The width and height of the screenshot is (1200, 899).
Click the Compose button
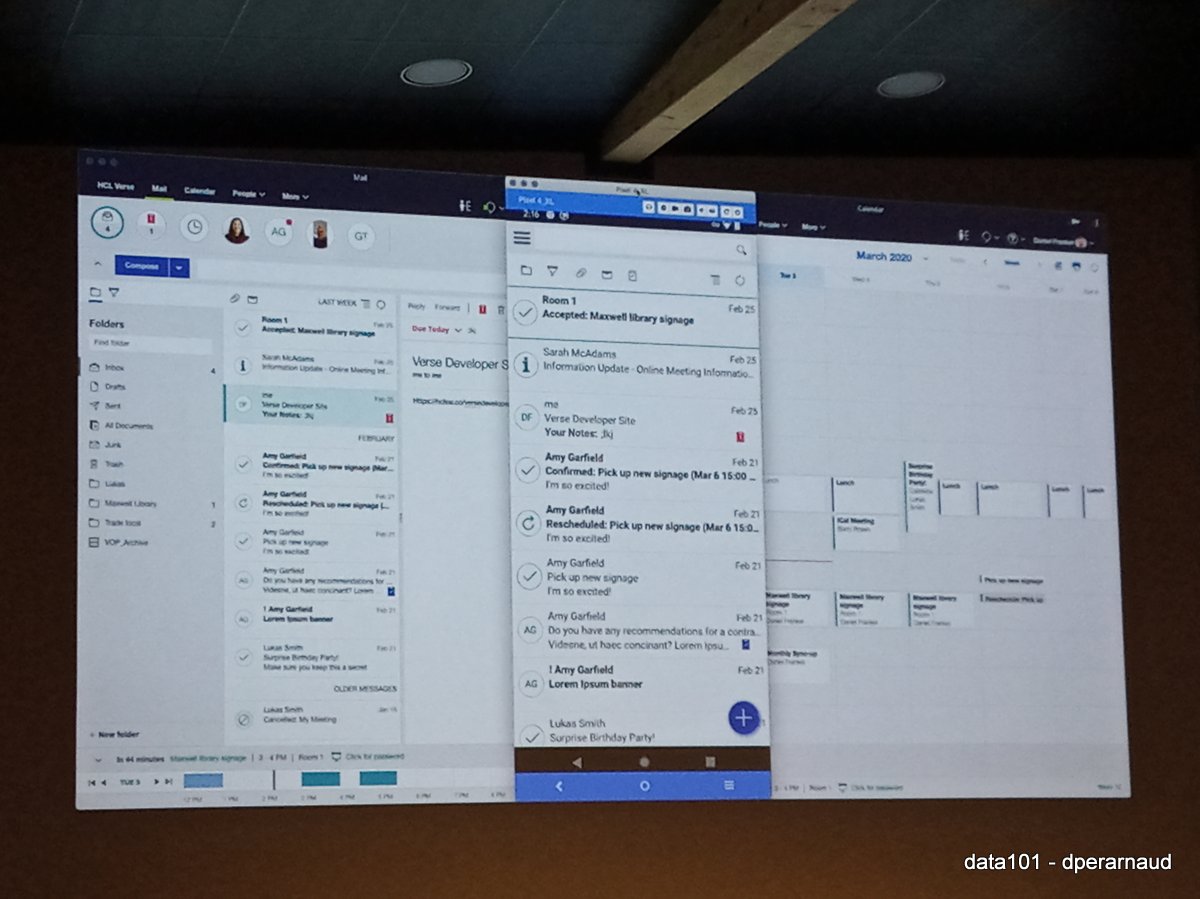click(x=142, y=266)
